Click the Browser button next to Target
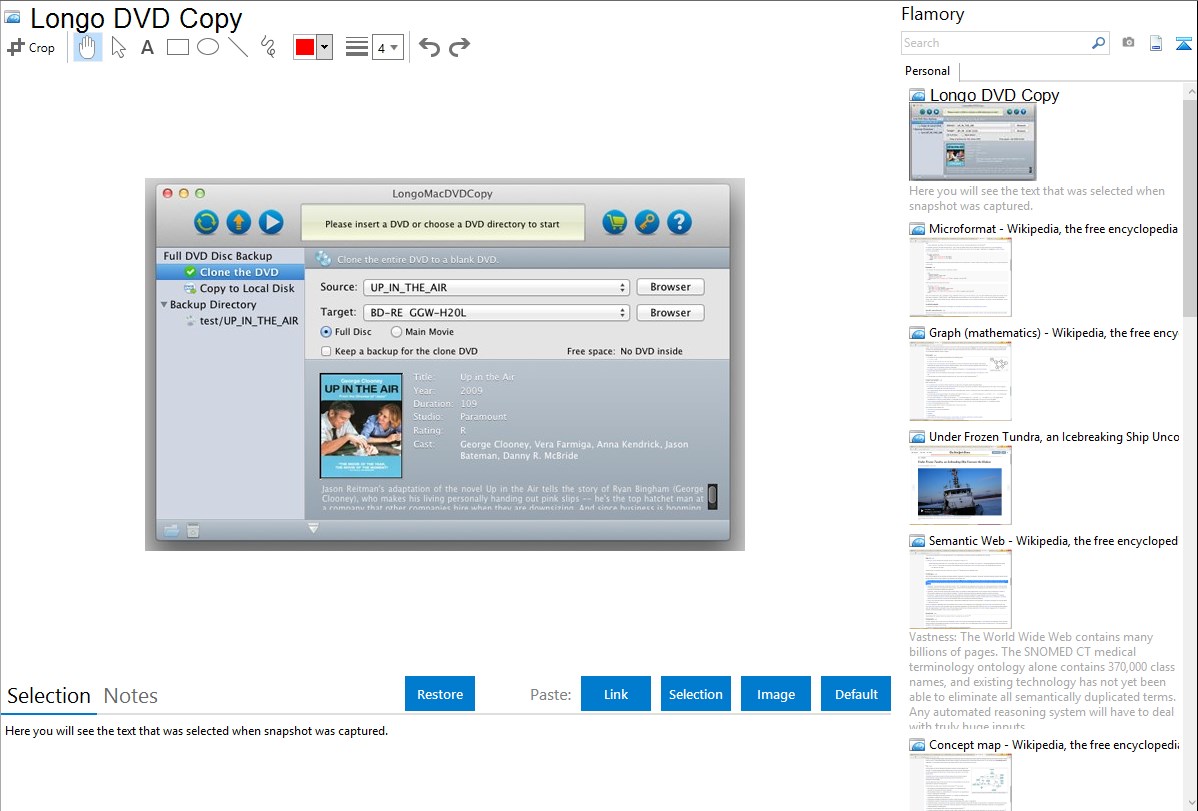 click(670, 313)
